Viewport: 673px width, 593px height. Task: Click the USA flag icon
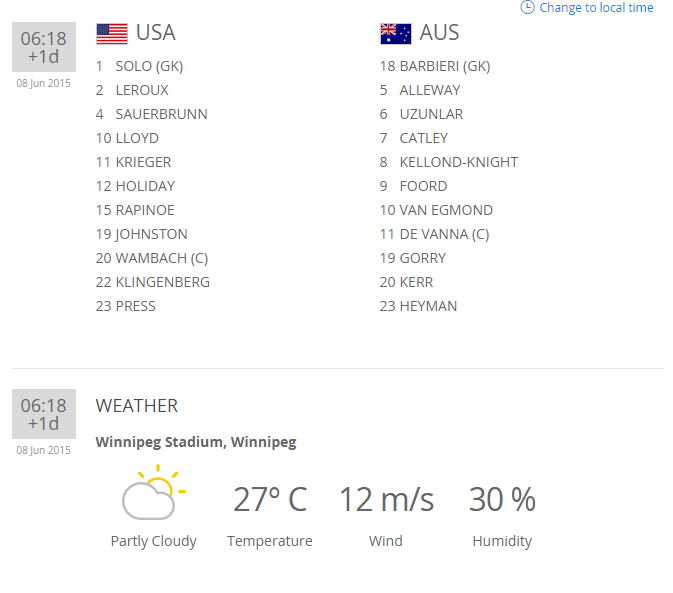point(112,34)
